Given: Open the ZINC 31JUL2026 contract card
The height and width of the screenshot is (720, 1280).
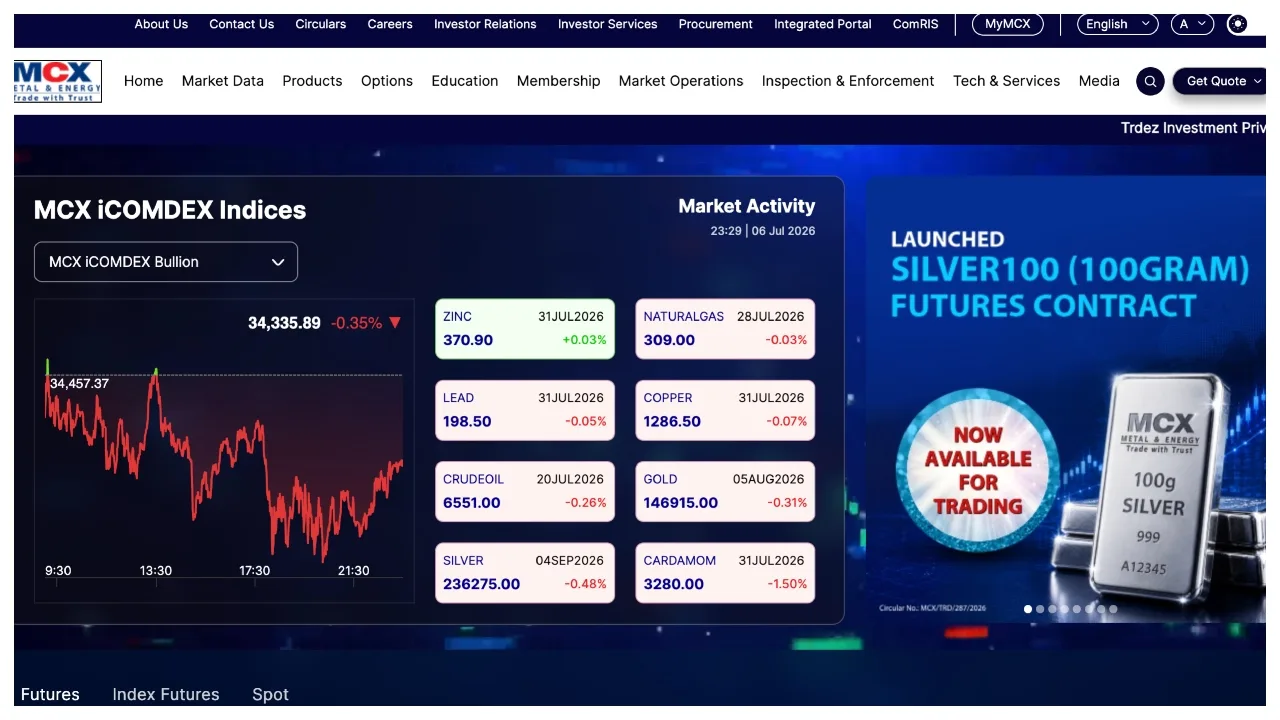Looking at the screenshot, I should 525,329.
